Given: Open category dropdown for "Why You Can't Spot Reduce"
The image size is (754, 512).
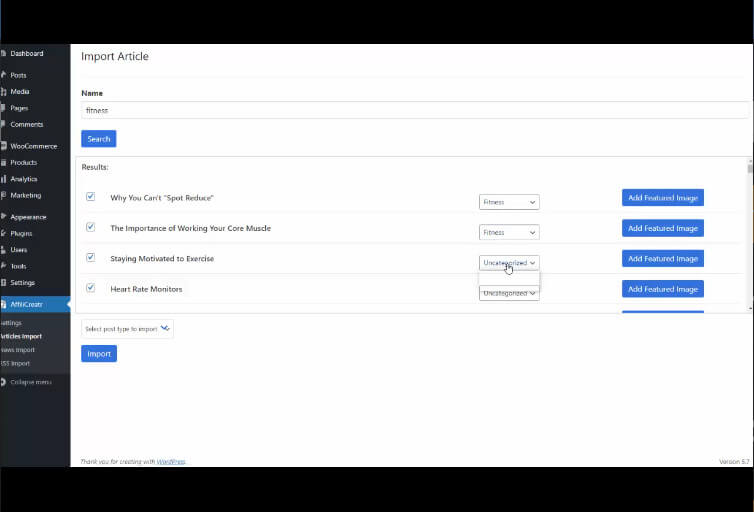Looking at the screenshot, I should tap(509, 202).
